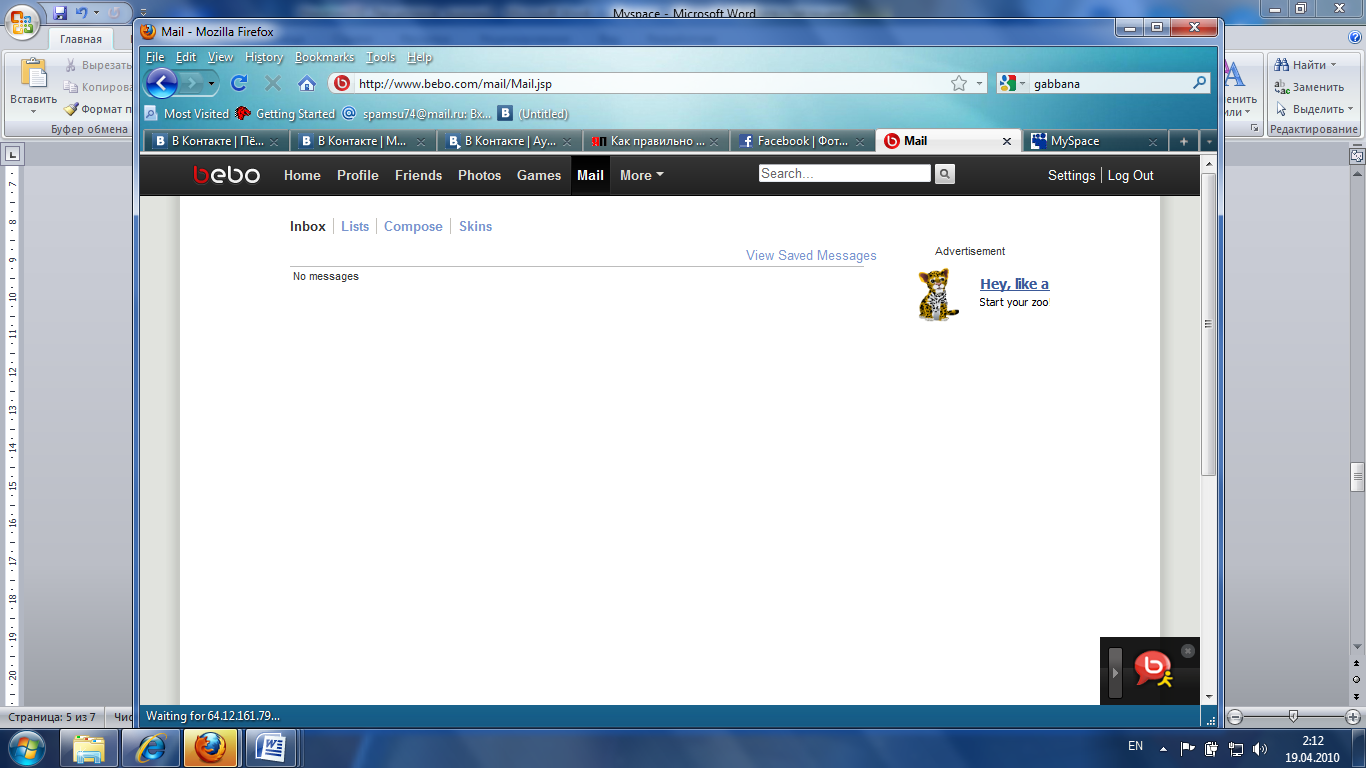Click Word zoom out minus button

pos(1235,716)
